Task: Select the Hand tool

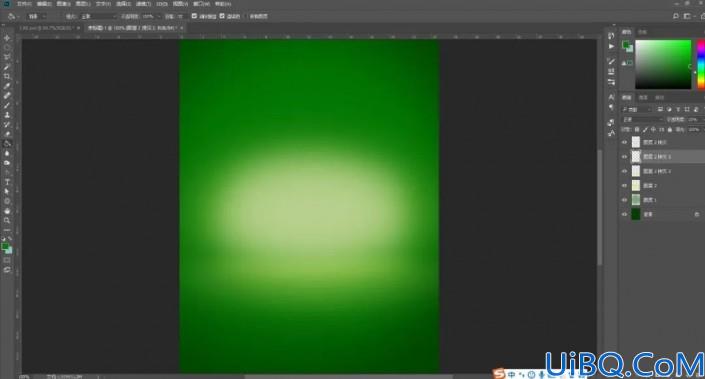Action: tap(7, 211)
